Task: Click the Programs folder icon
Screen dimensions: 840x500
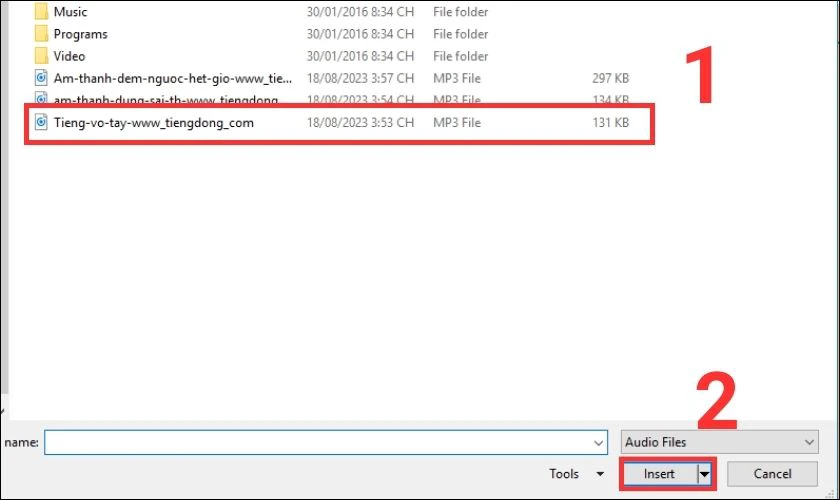Action: point(41,34)
